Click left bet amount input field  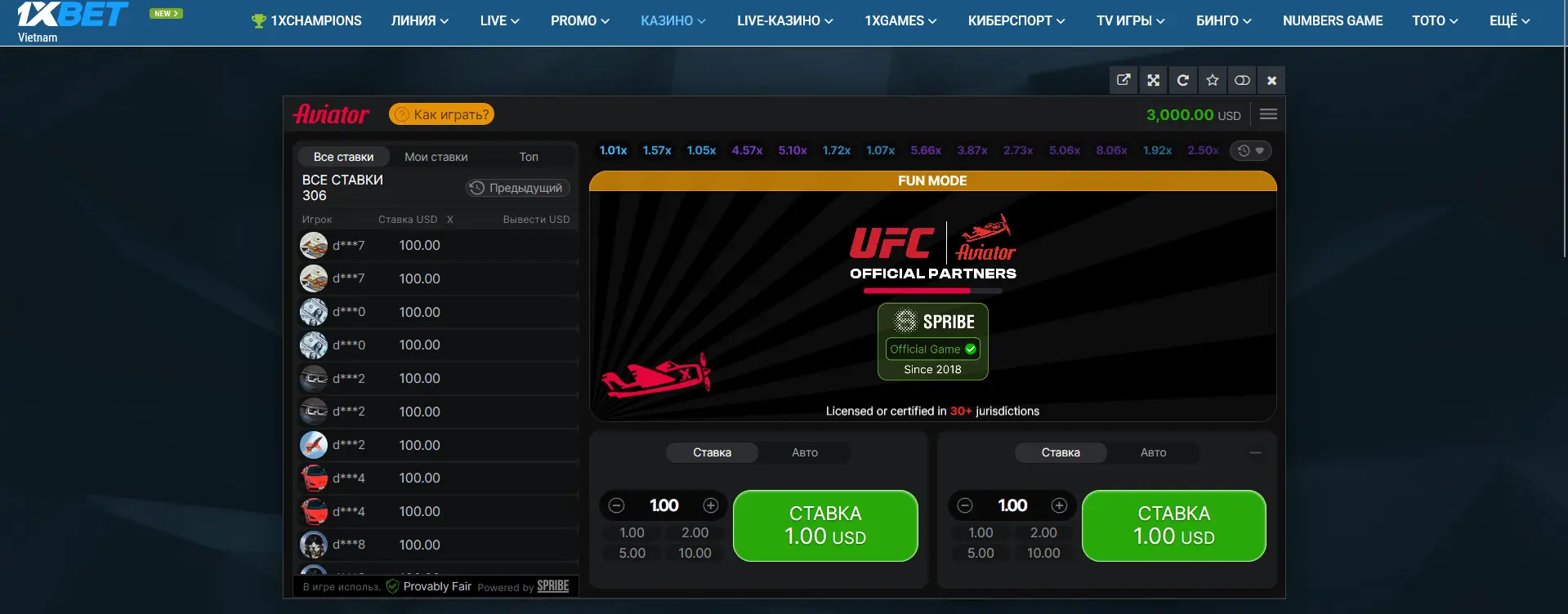pyautogui.click(x=663, y=505)
